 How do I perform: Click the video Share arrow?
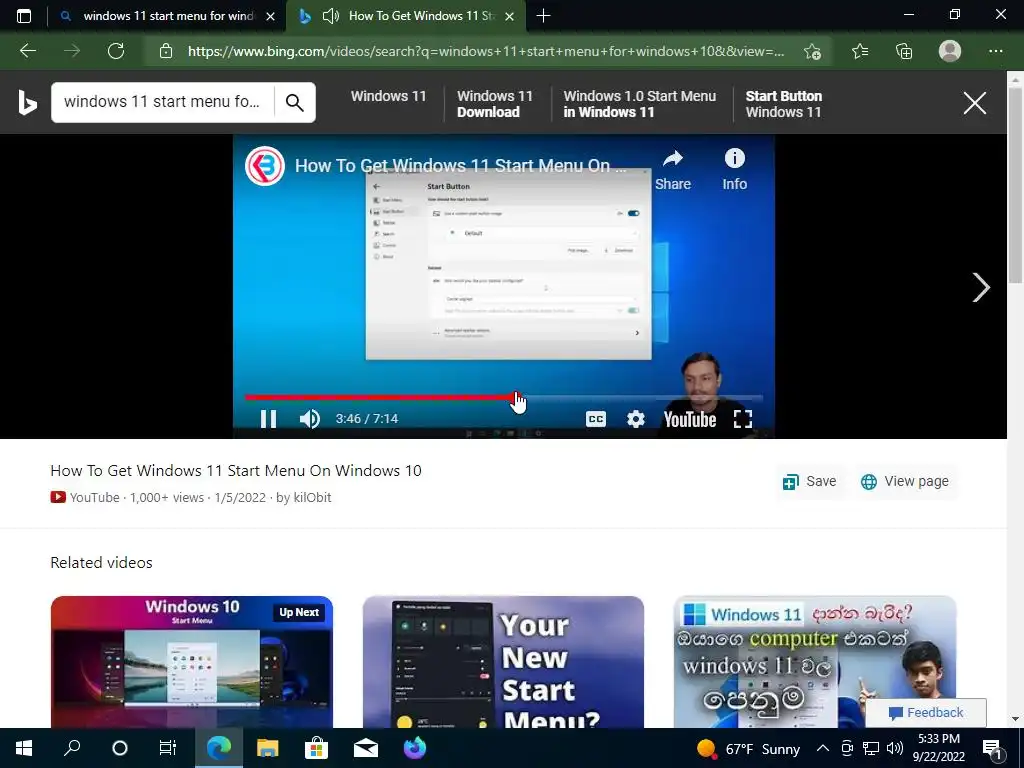tap(673, 170)
